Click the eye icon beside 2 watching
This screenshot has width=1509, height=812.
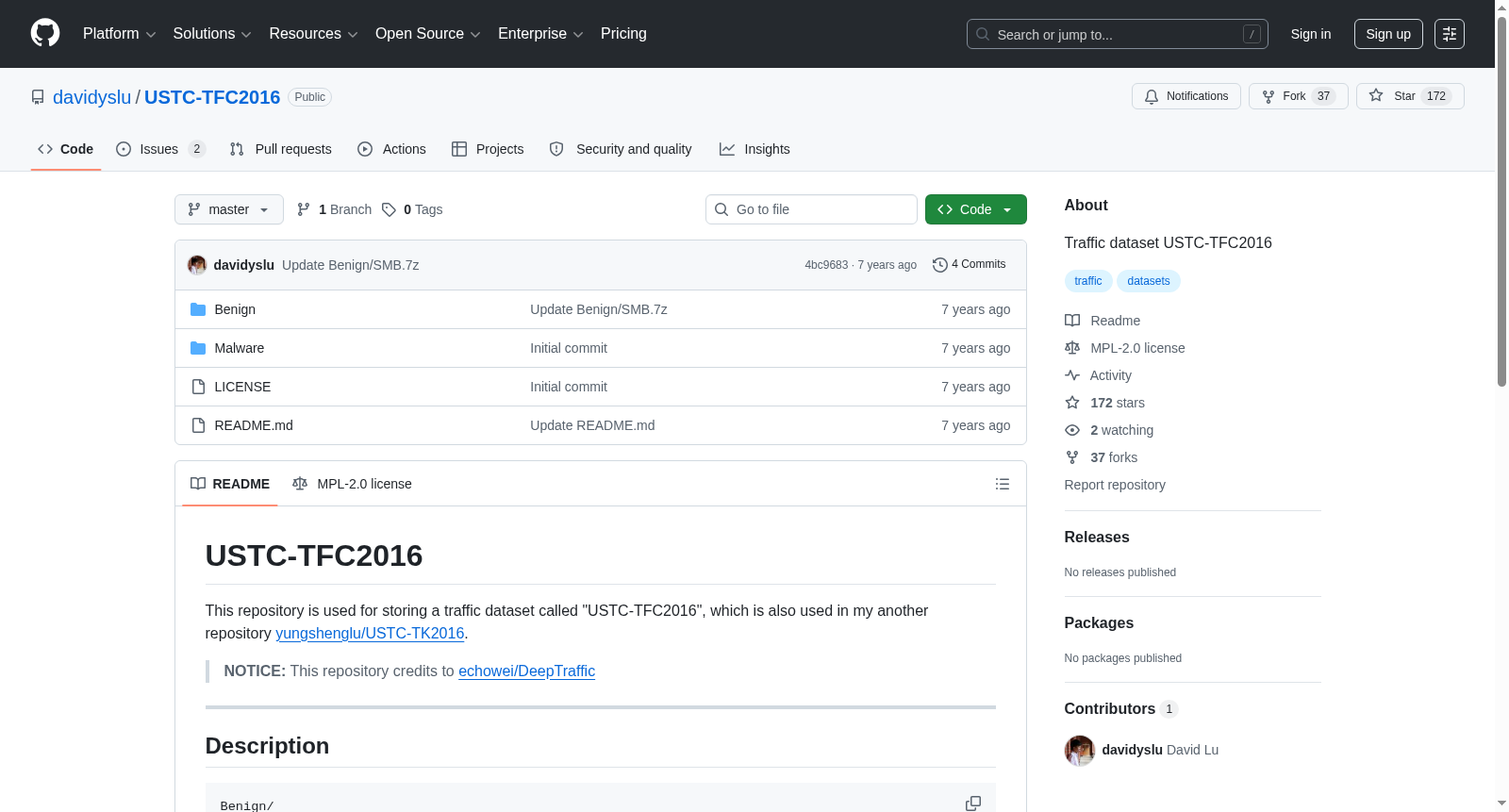1072,430
